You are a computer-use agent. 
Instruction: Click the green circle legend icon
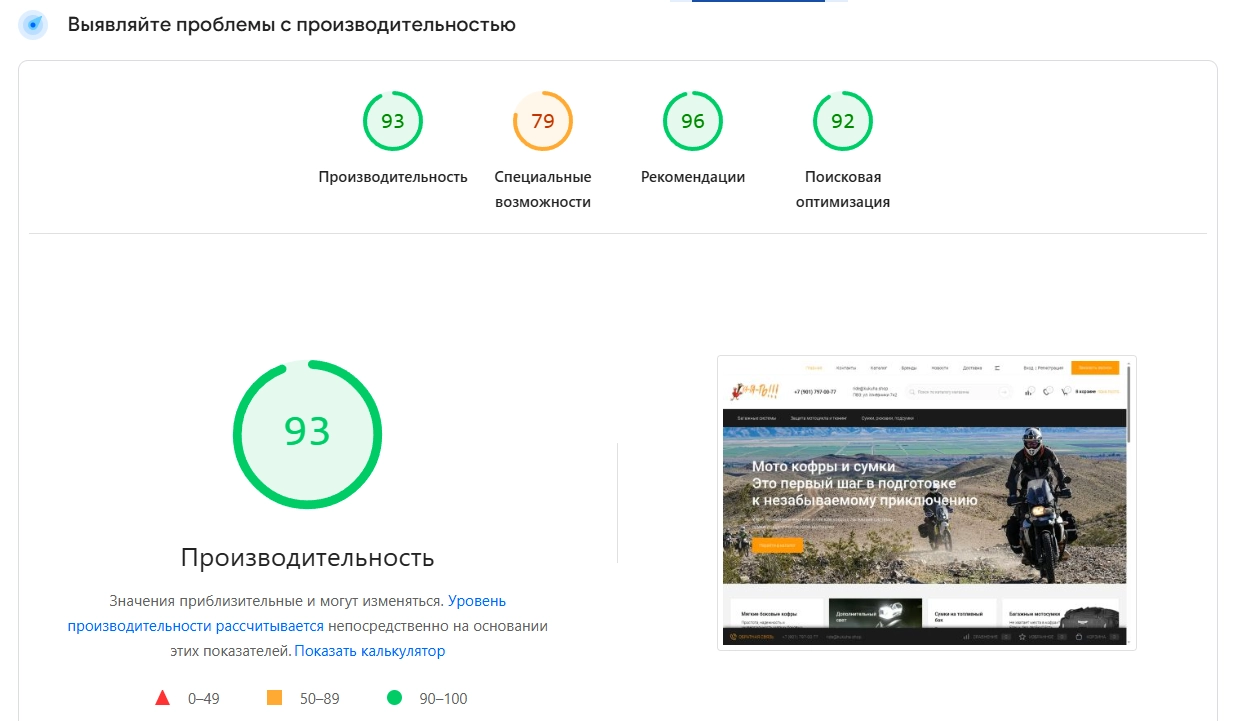pyautogui.click(x=394, y=698)
